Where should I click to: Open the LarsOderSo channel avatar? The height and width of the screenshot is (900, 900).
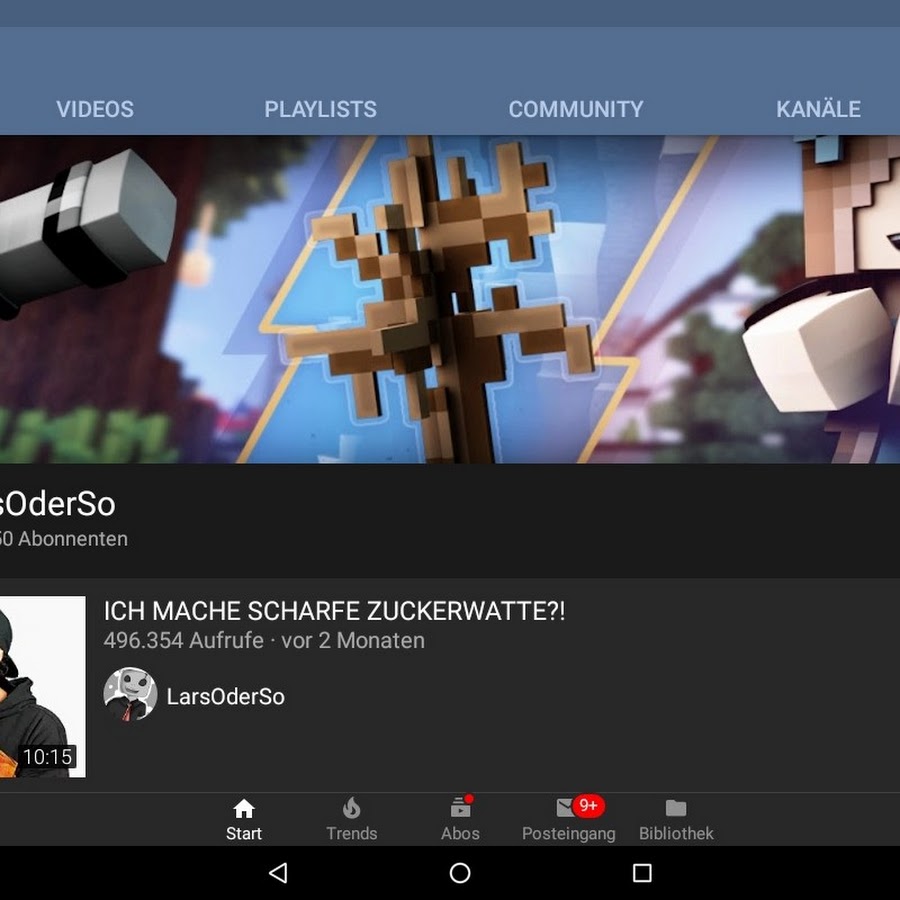(130, 694)
